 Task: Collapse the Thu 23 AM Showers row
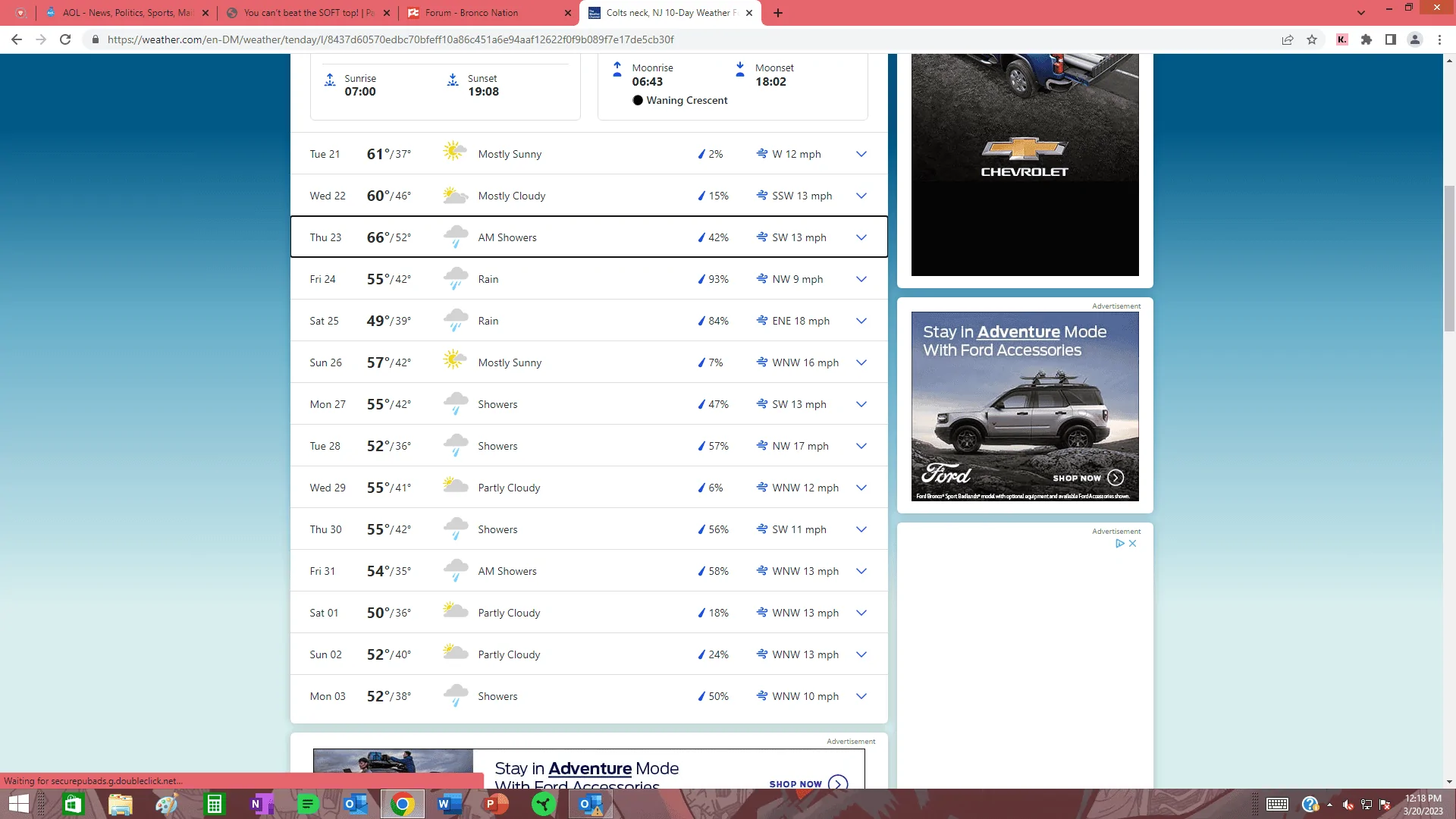tap(861, 237)
